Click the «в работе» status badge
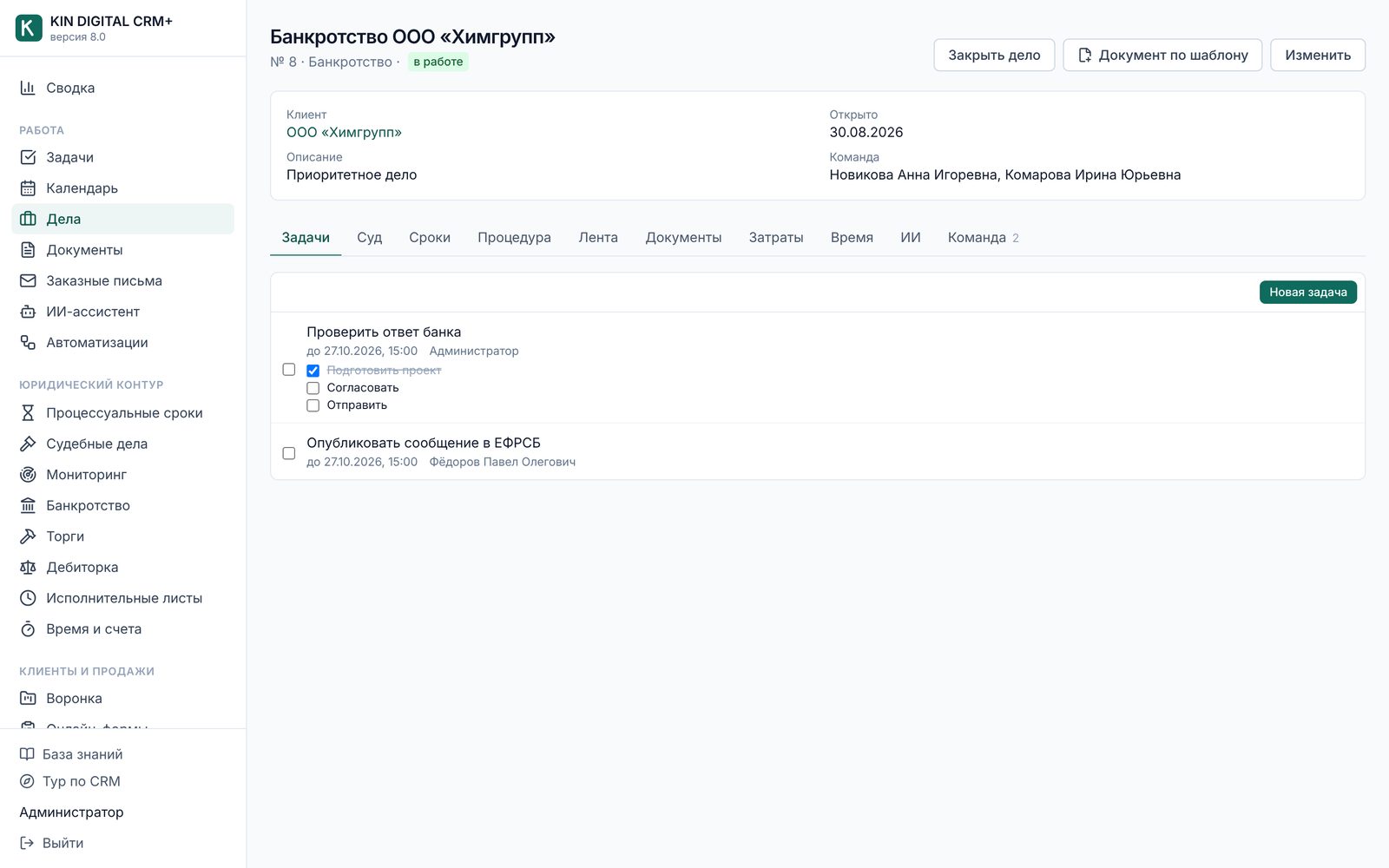1389x868 pixels. pyautogui.click(x=438, y=62)
